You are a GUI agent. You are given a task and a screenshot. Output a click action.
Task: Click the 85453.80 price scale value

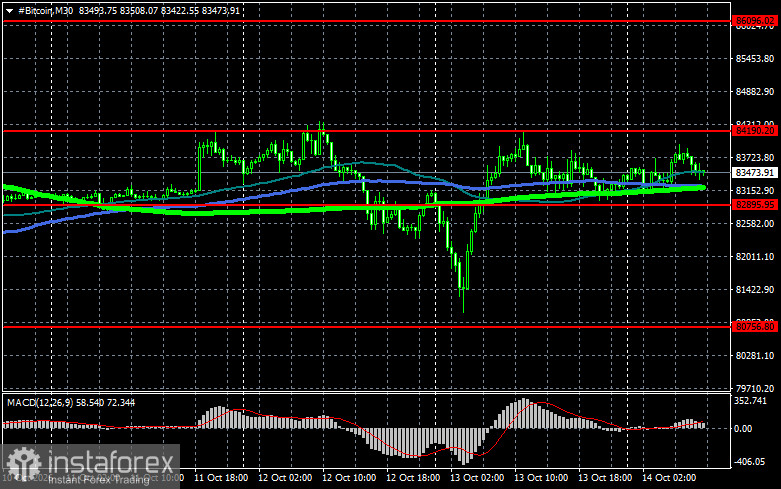[x=755, y=59]
